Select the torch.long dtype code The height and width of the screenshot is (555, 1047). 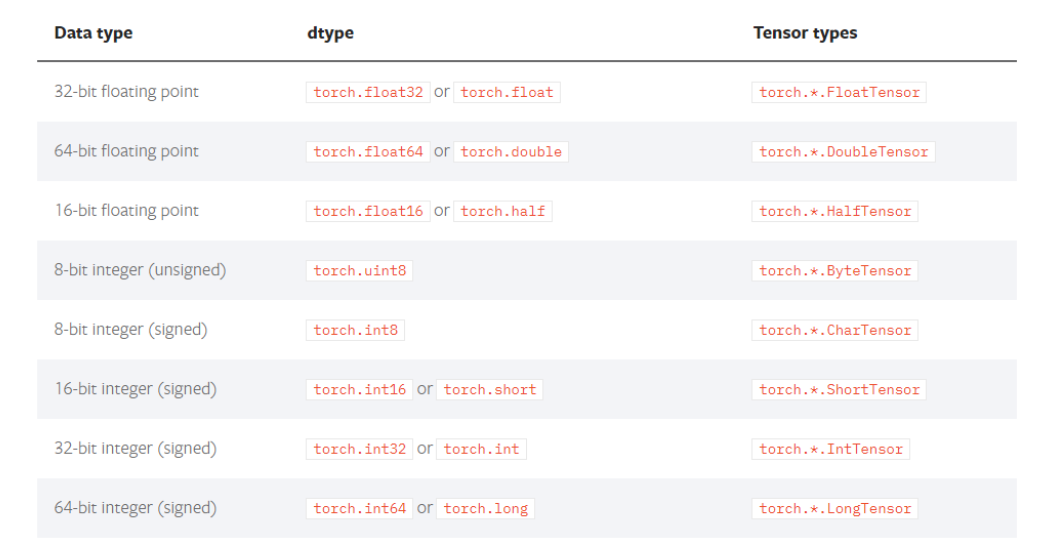tap(486, 508)
